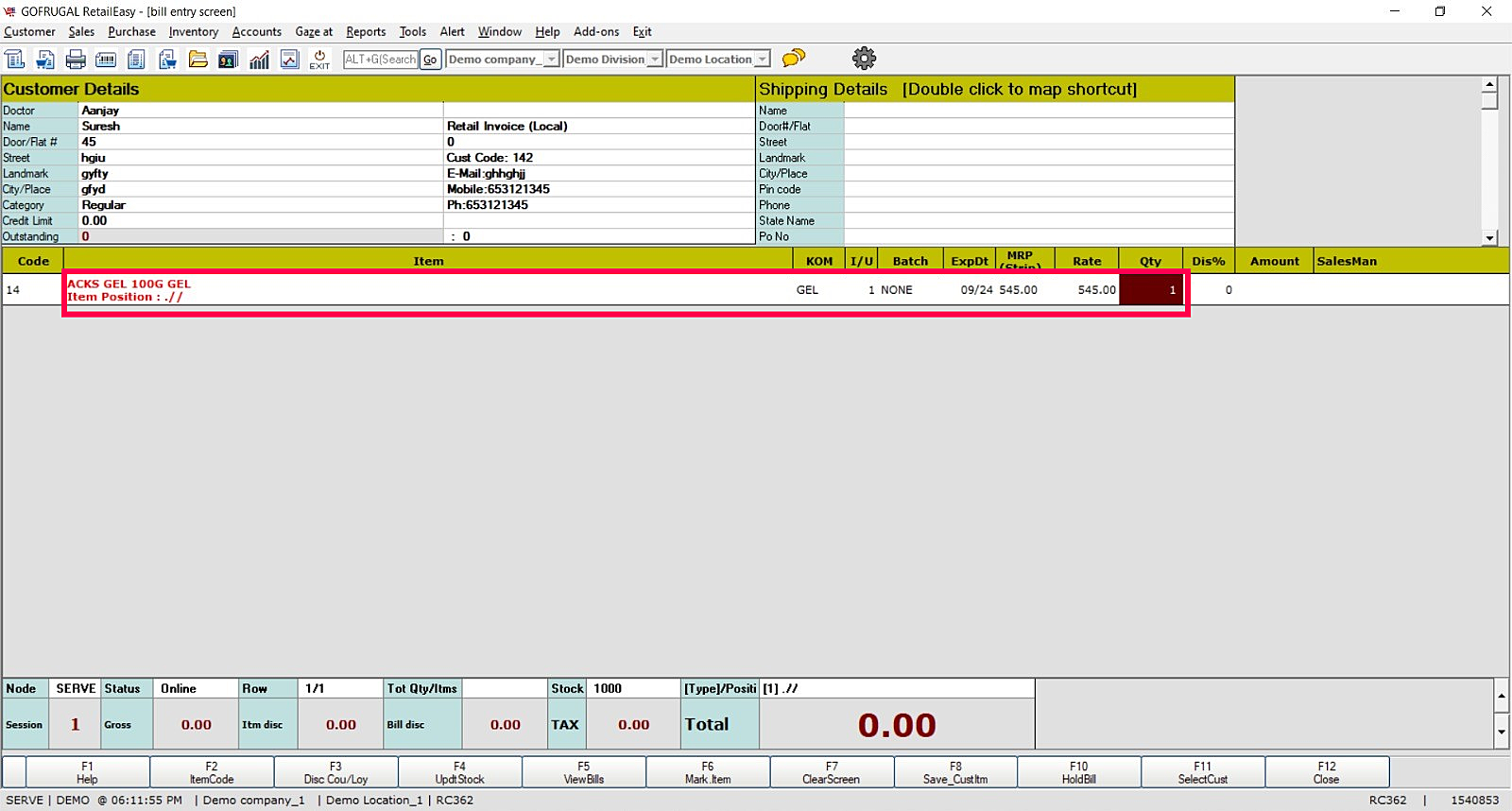Viewport: 1512px width, 811px height.
Task: Open the yellow folder toolbar icon
Action: pyautogui.click(x=198, y=60)
